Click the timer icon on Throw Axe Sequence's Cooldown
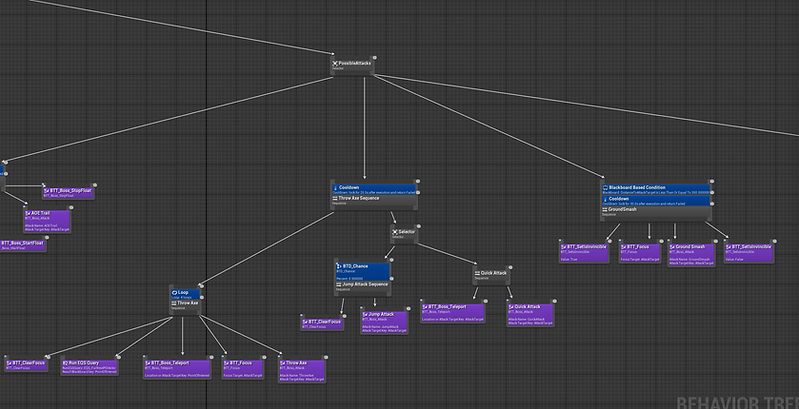799x409 pixels. point(335,187)
